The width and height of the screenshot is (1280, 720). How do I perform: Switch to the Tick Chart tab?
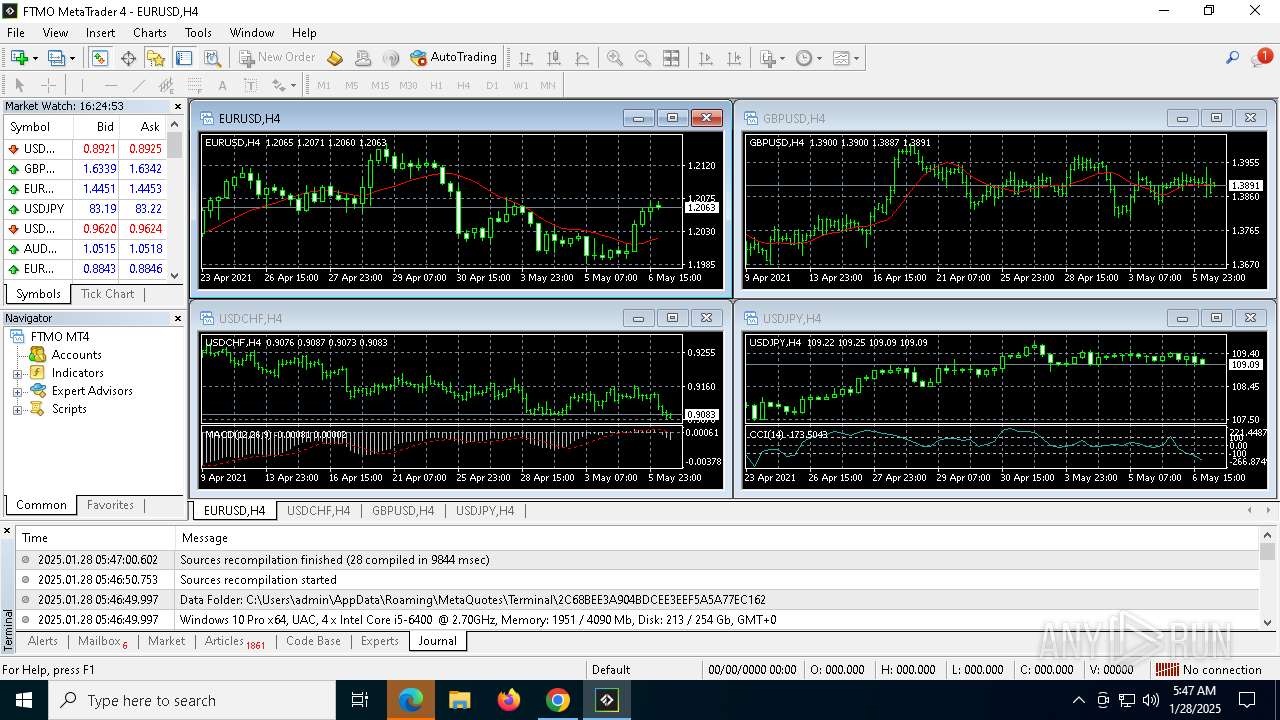click(107, 294)
